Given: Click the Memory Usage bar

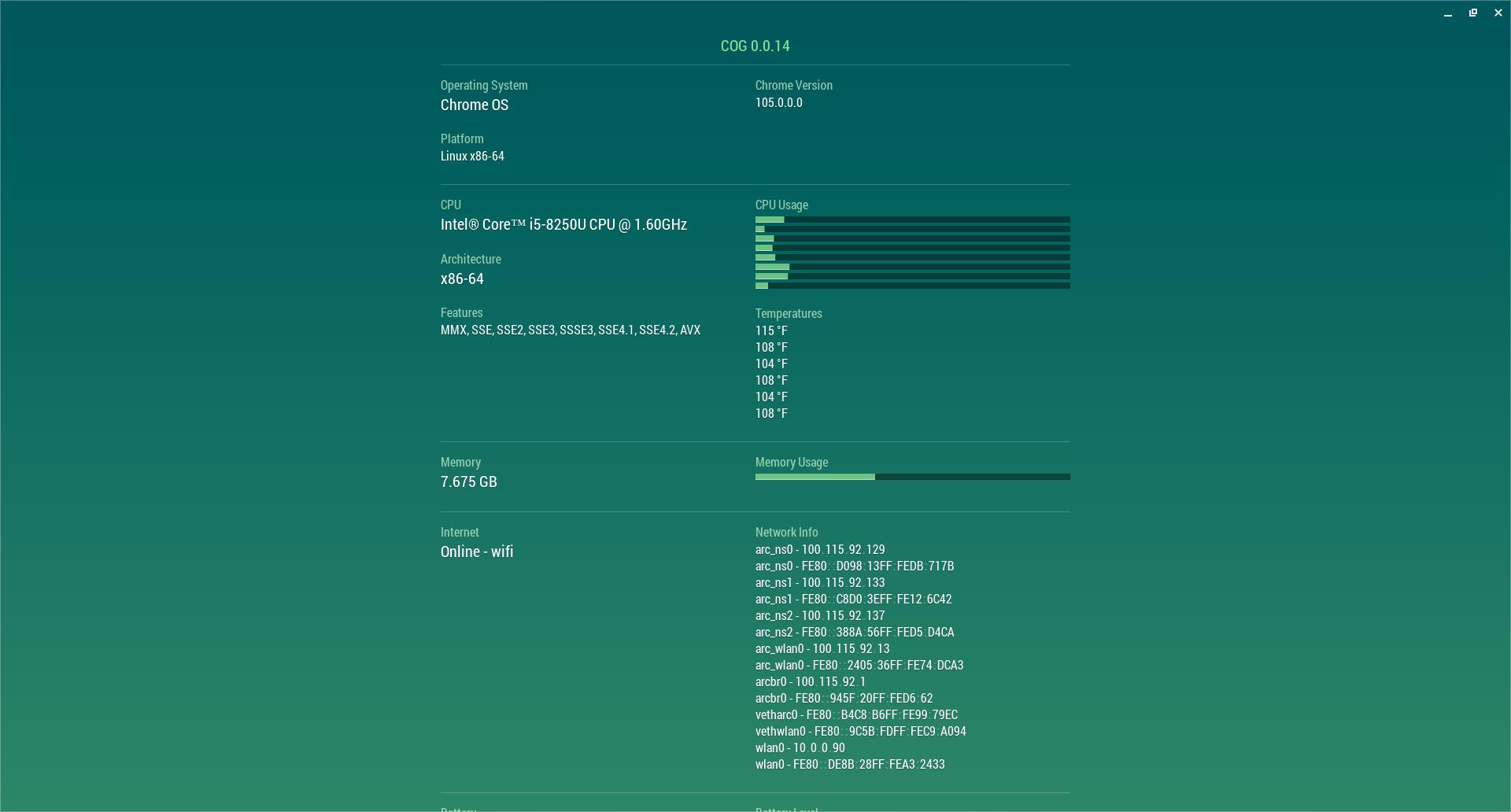Looking at the screenshot, I should pos(913,477).
